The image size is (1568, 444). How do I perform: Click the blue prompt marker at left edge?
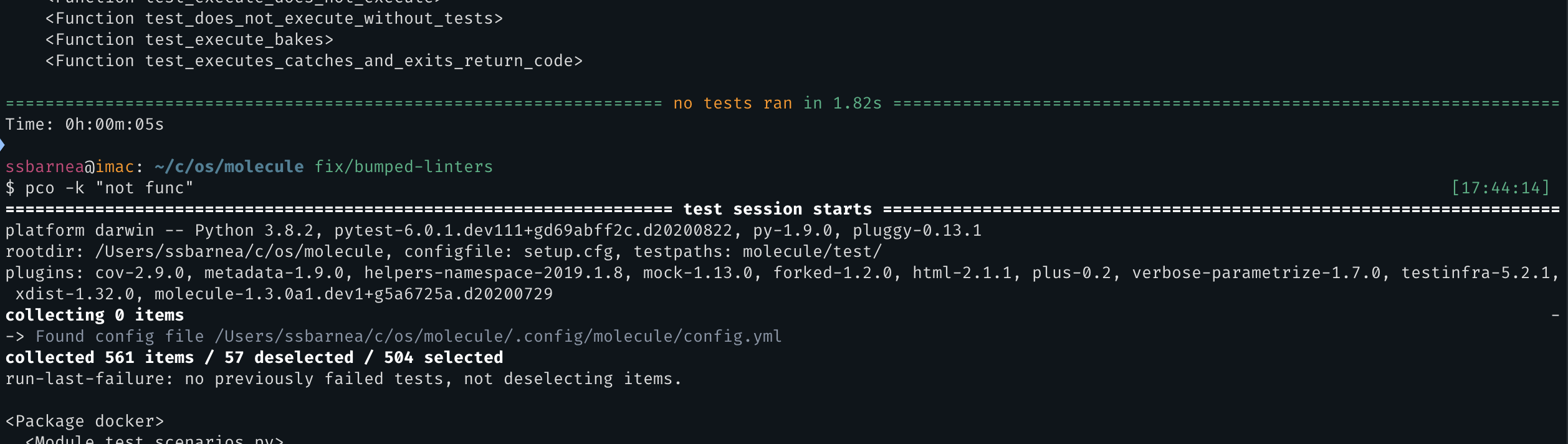point(2,145)
